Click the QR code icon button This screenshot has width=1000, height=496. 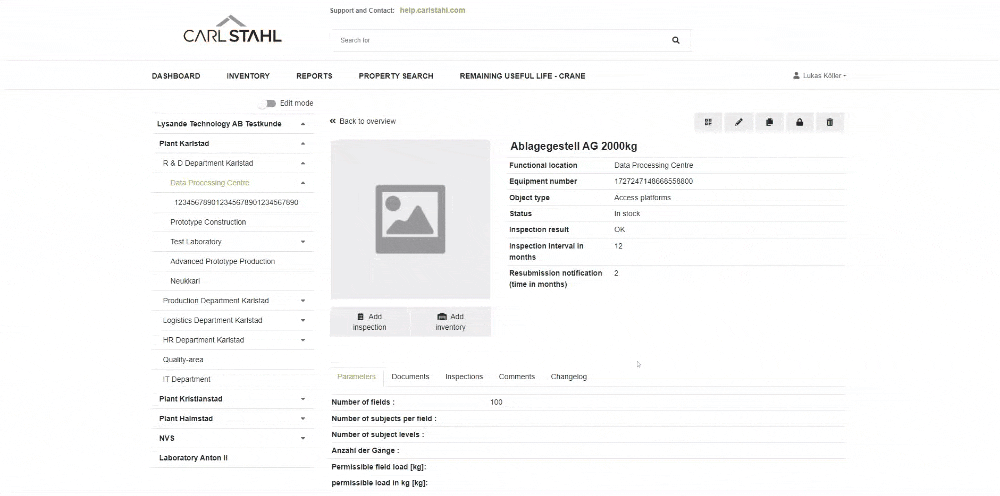coord(708,122)
